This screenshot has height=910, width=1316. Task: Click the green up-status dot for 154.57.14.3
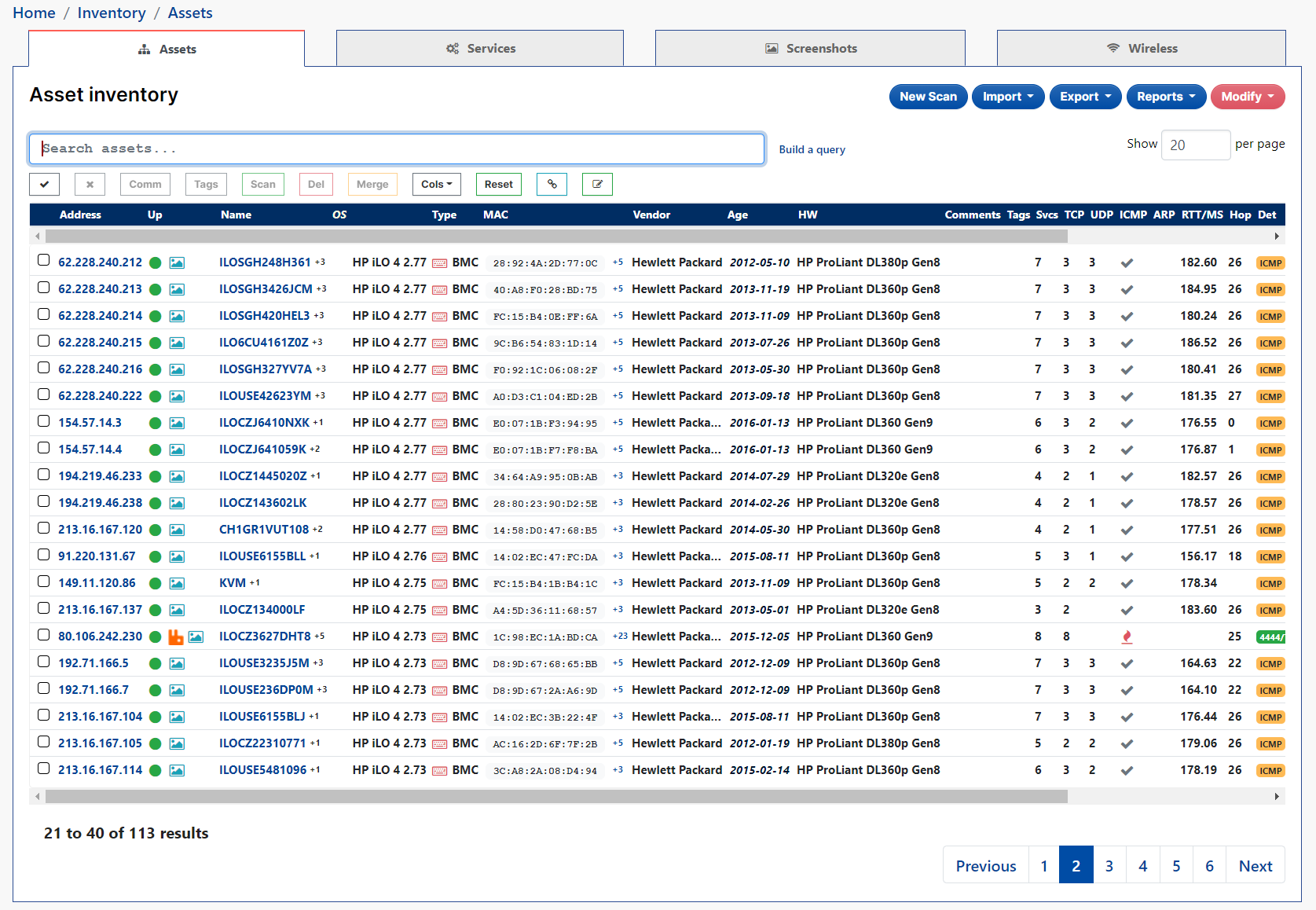pos(155,422)
